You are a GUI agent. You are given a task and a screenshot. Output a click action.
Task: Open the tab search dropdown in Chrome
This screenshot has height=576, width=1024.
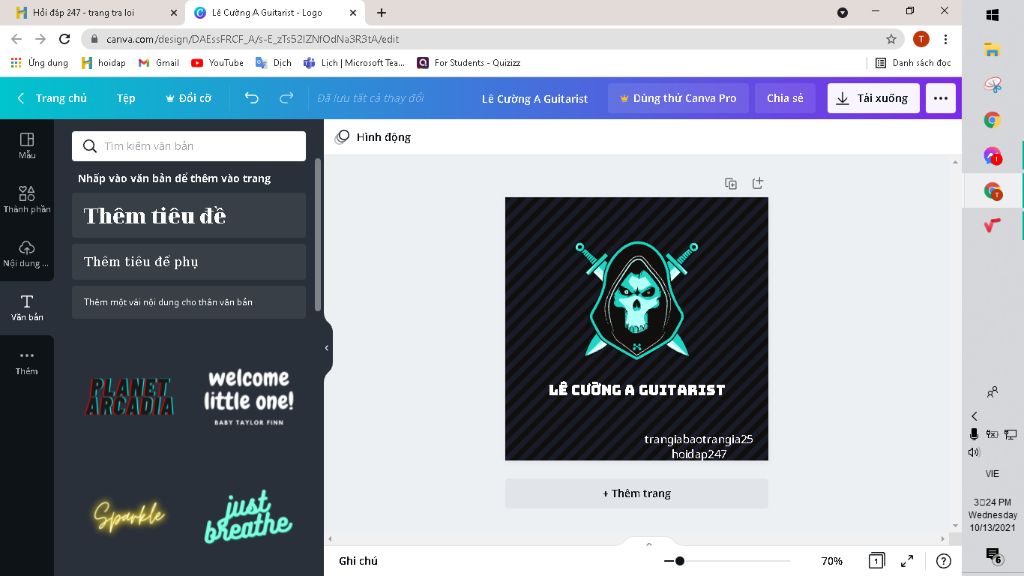pos(842,12)
